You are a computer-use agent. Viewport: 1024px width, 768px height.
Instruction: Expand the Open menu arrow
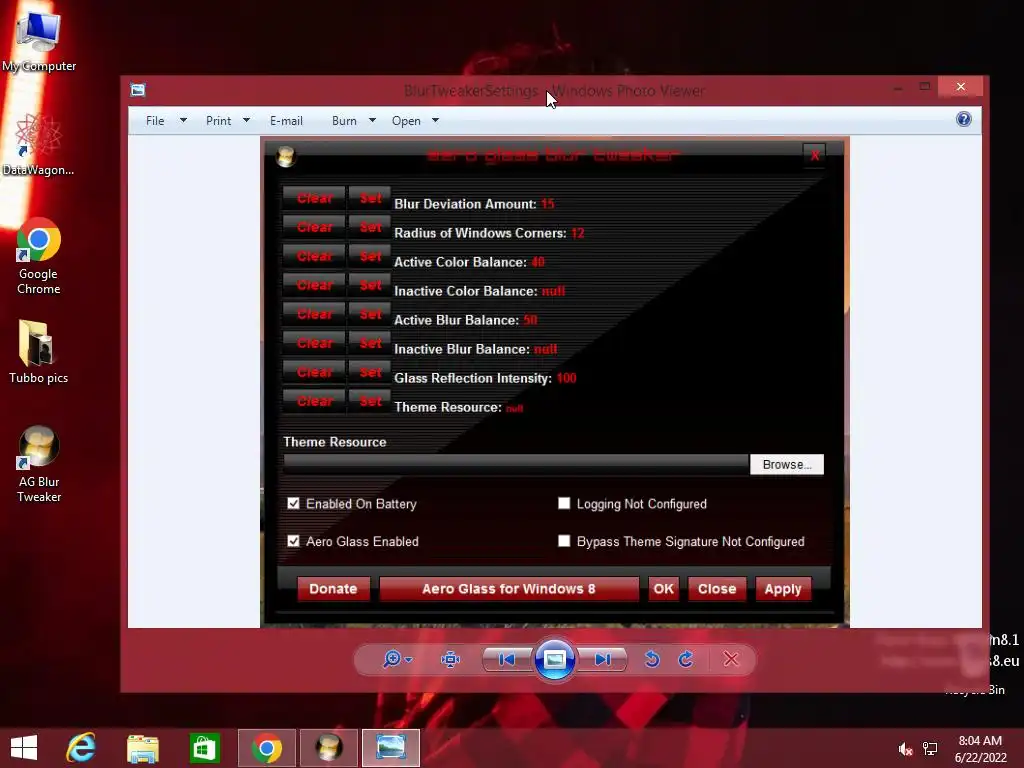click(x=436, y=120)
